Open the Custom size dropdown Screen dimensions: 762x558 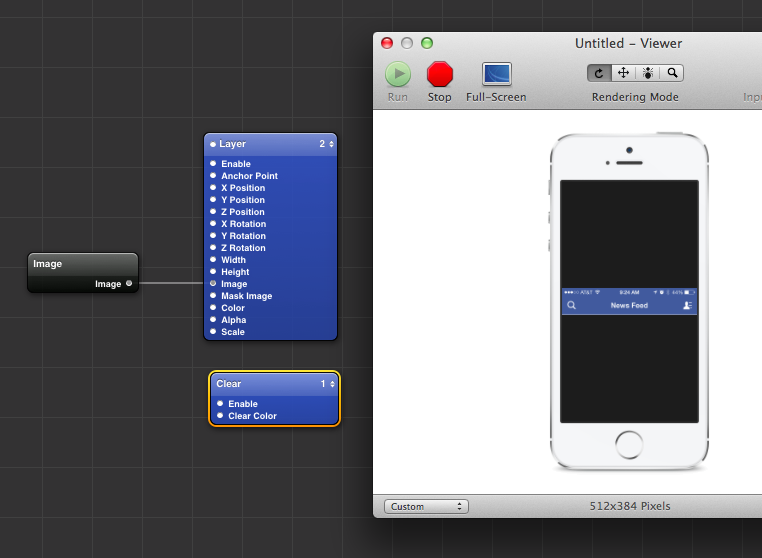pyautogui.click(x=426, y=506)
